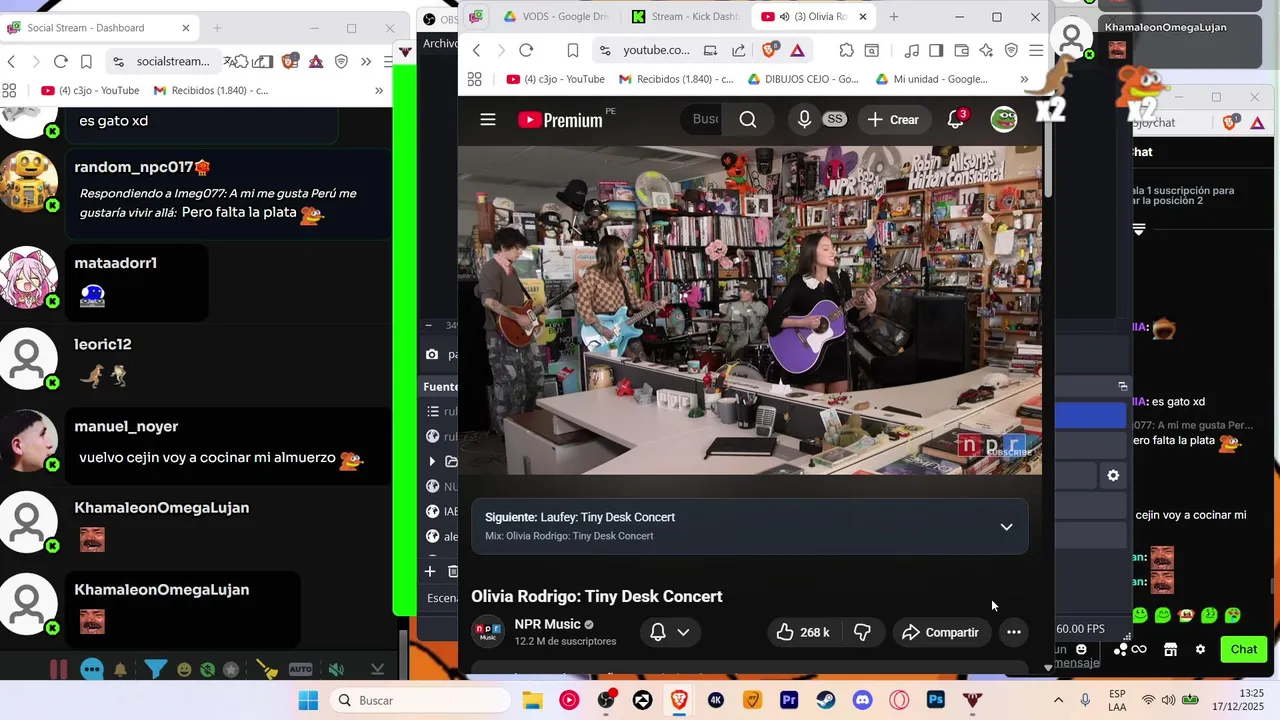Viewport: 1280px width, 720px height.
Task: Open the subscription notification dropdown chevron
Action: 683,632
